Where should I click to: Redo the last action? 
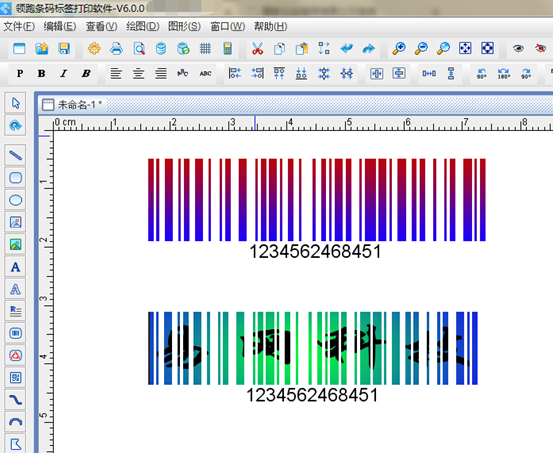(369, 48)
